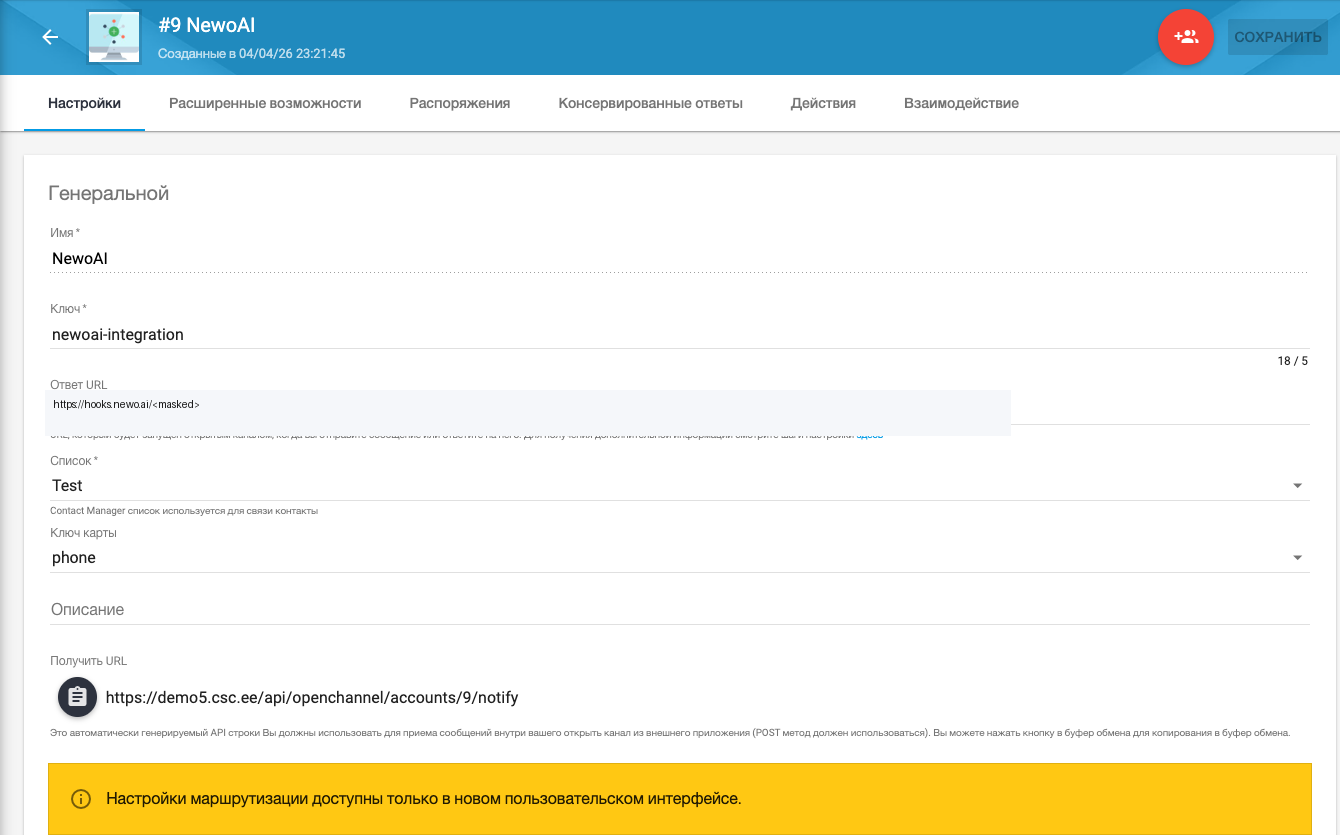The width and height of the screenshot is (1340, 835).
Task: Click the Ключ field with newoai-integration
Action: pos(679,335)
